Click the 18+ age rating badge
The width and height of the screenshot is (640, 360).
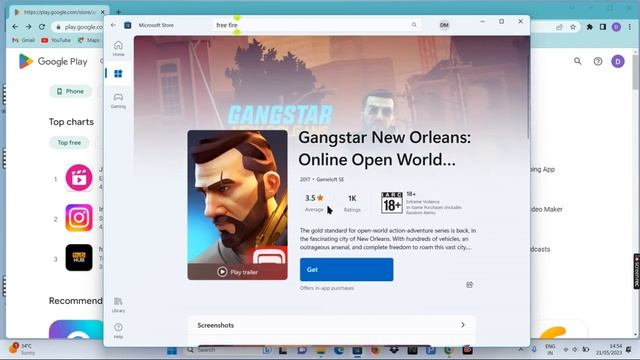pyautogui.click(x=391, y=203)
